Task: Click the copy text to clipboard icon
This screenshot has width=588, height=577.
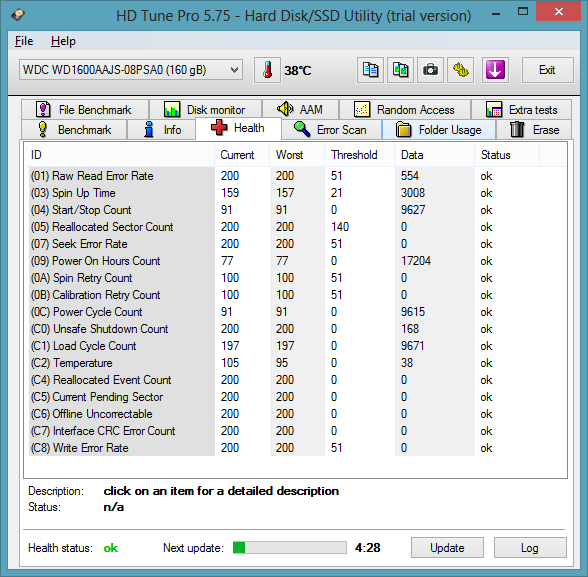Action: (x=370, y=70)
